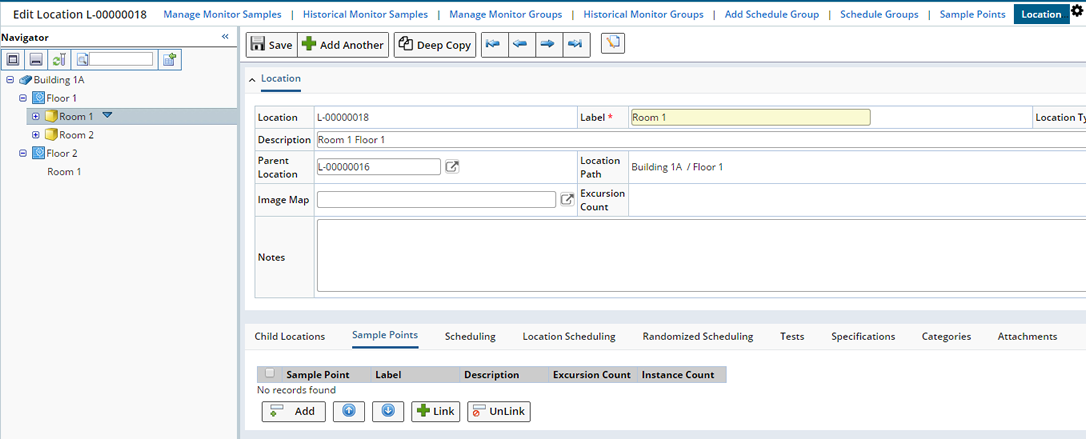Click the refresh icon in Navigator toolbar
Viewport: 1086px width, 439px height.
[x=60, y=60]
